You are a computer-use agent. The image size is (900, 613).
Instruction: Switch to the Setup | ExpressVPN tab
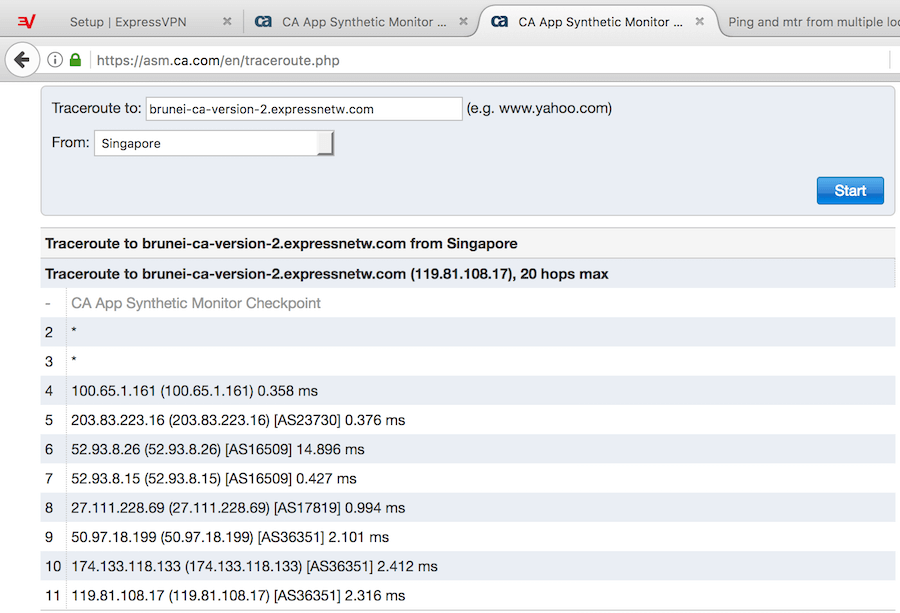coord(128,22)
